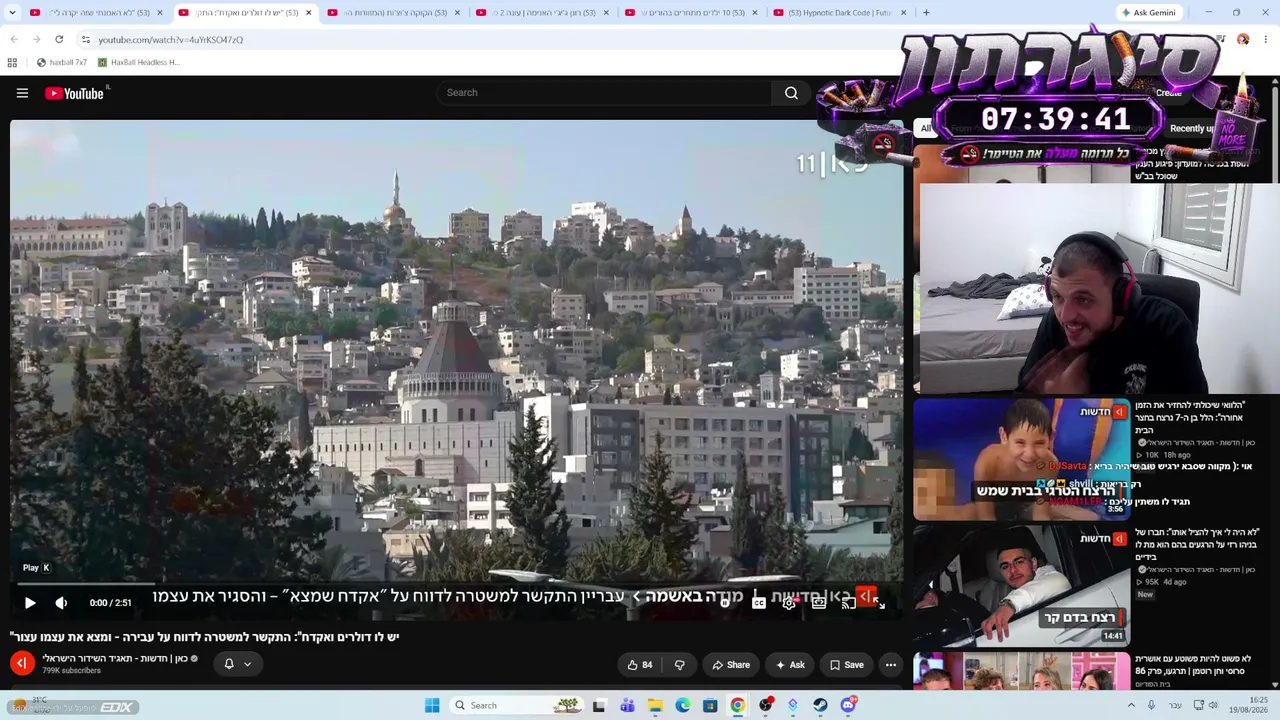The width and height of the screenshot is (1280, 720).
Task: Switch to Google Chrome on taskbar
Action: 737,706
